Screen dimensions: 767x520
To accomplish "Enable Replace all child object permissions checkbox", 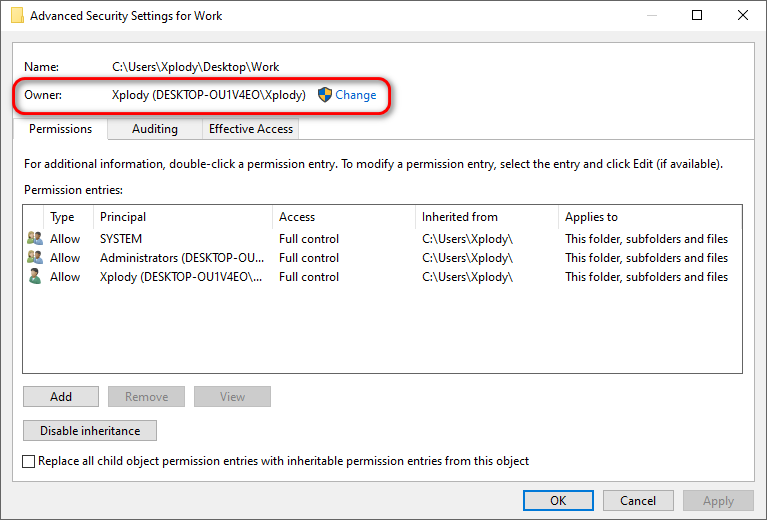I will (x=29, y=461).
